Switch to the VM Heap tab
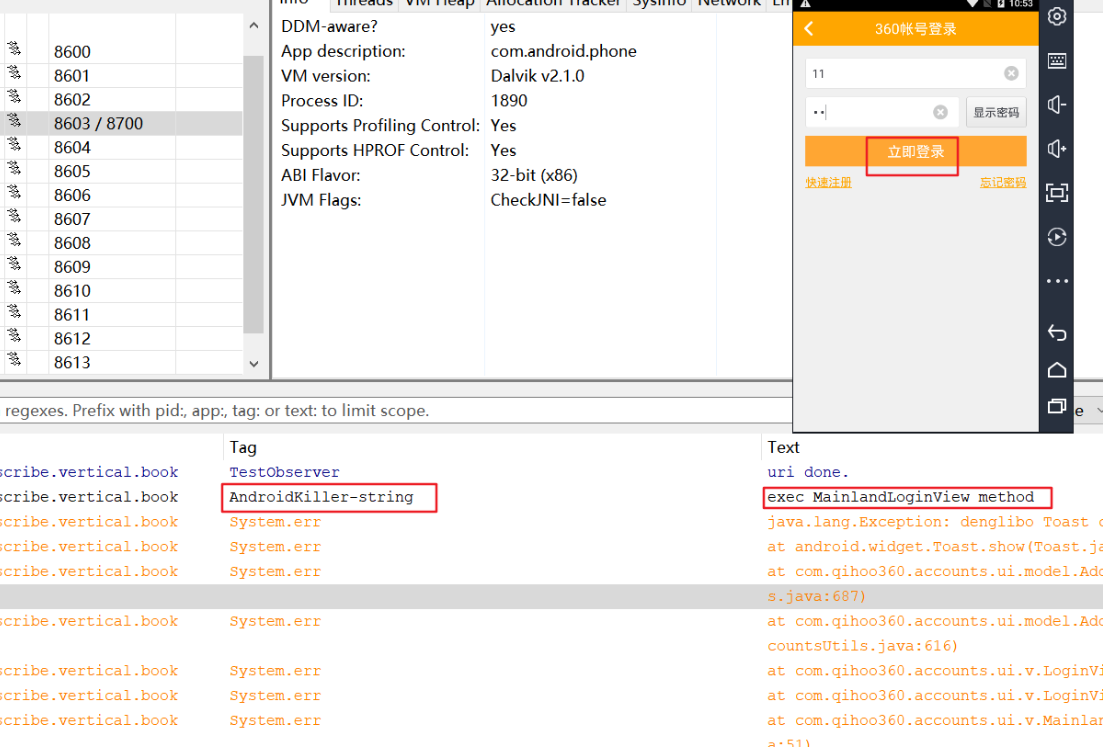1103x751 pixels. point(440,3)
